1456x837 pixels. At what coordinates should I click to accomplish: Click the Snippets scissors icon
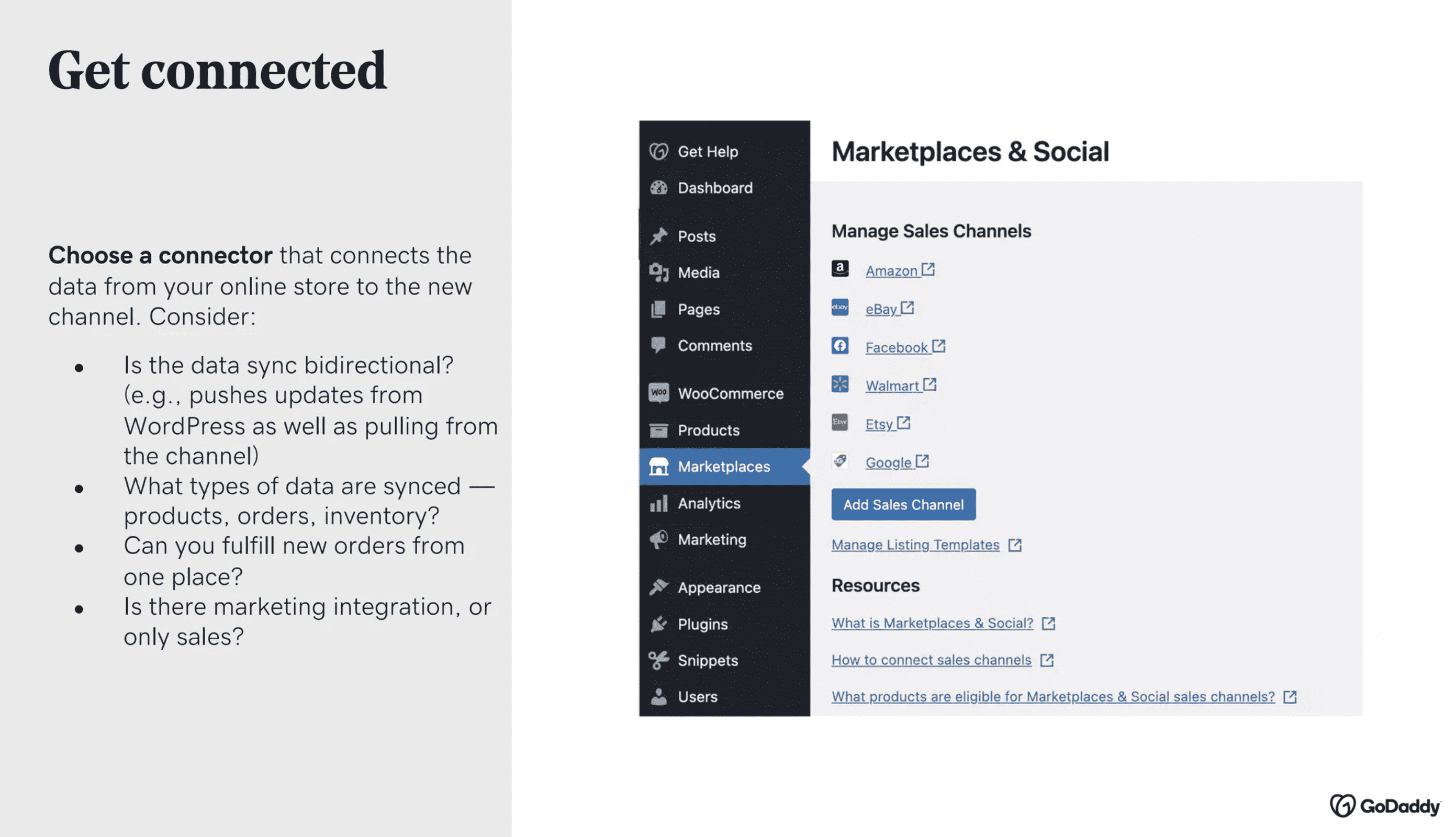pyautogui.click(x=658, y=661)
